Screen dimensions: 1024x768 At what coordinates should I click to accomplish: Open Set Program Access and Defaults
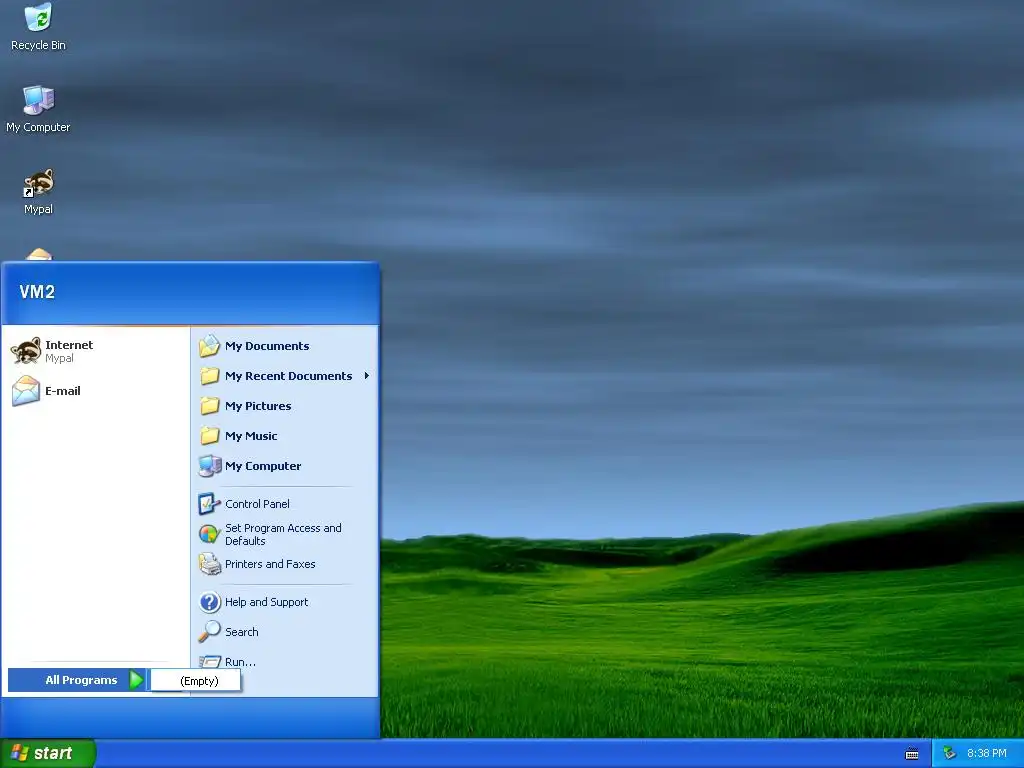pos(285,534)
